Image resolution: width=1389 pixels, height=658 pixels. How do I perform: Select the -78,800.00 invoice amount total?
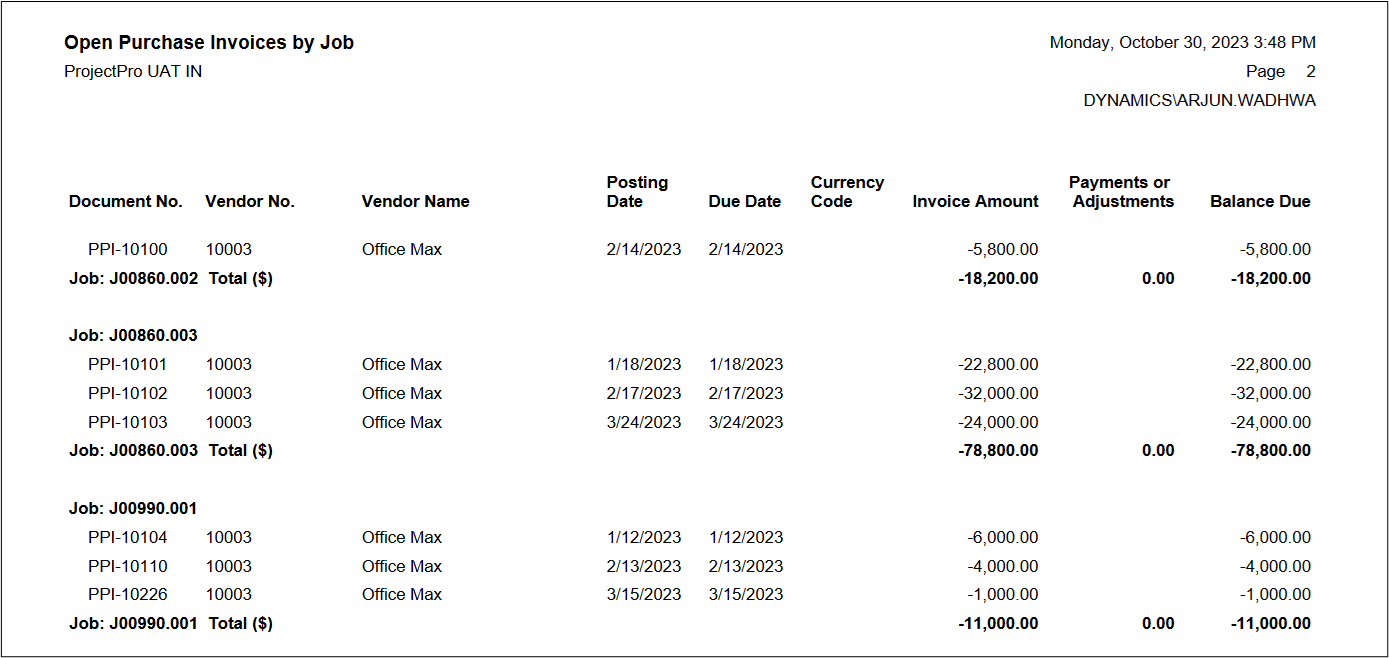coord(997,451)
